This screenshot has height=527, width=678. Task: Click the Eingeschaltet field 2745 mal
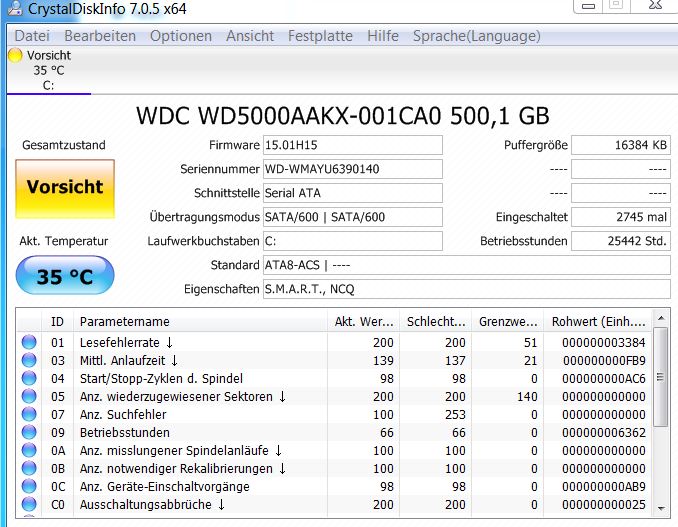621,217
